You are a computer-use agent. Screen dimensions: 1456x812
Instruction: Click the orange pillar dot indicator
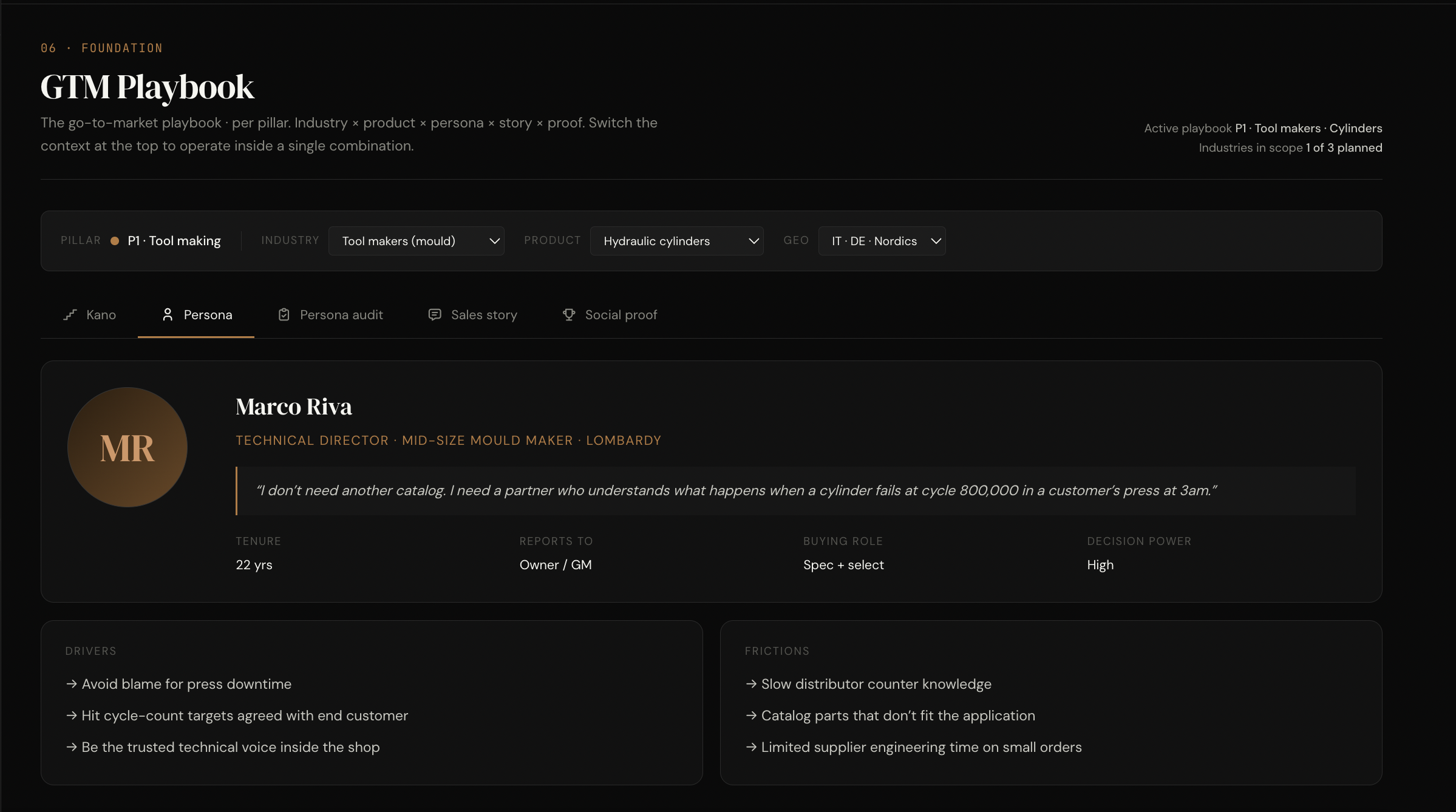point(115,241)
